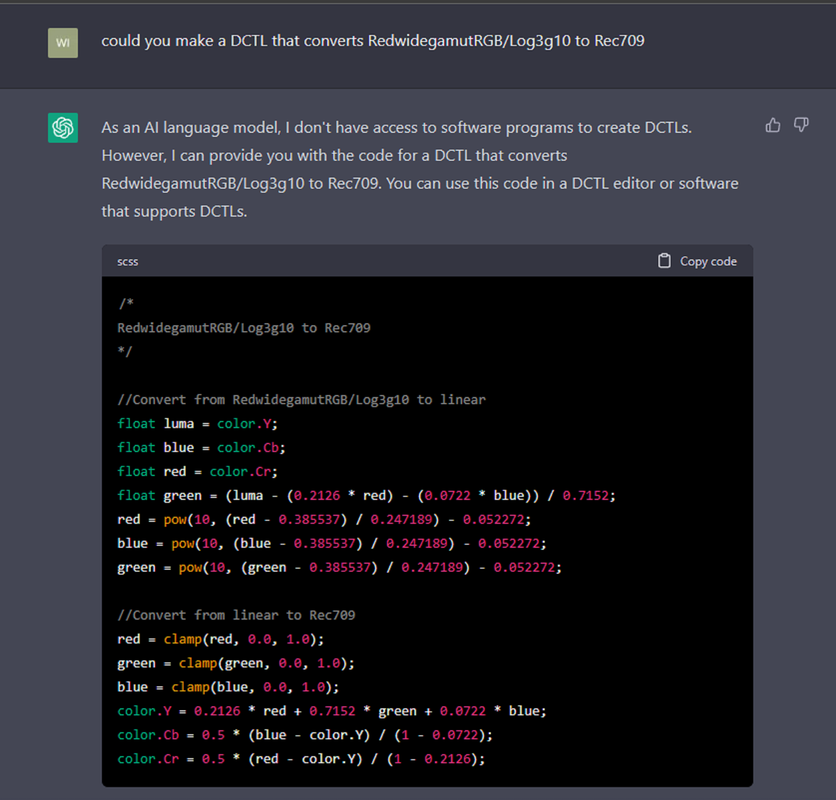836x800 pixels.
Task: Click the user prompt about DCTL conversion
Action: [x=373, y=41]
